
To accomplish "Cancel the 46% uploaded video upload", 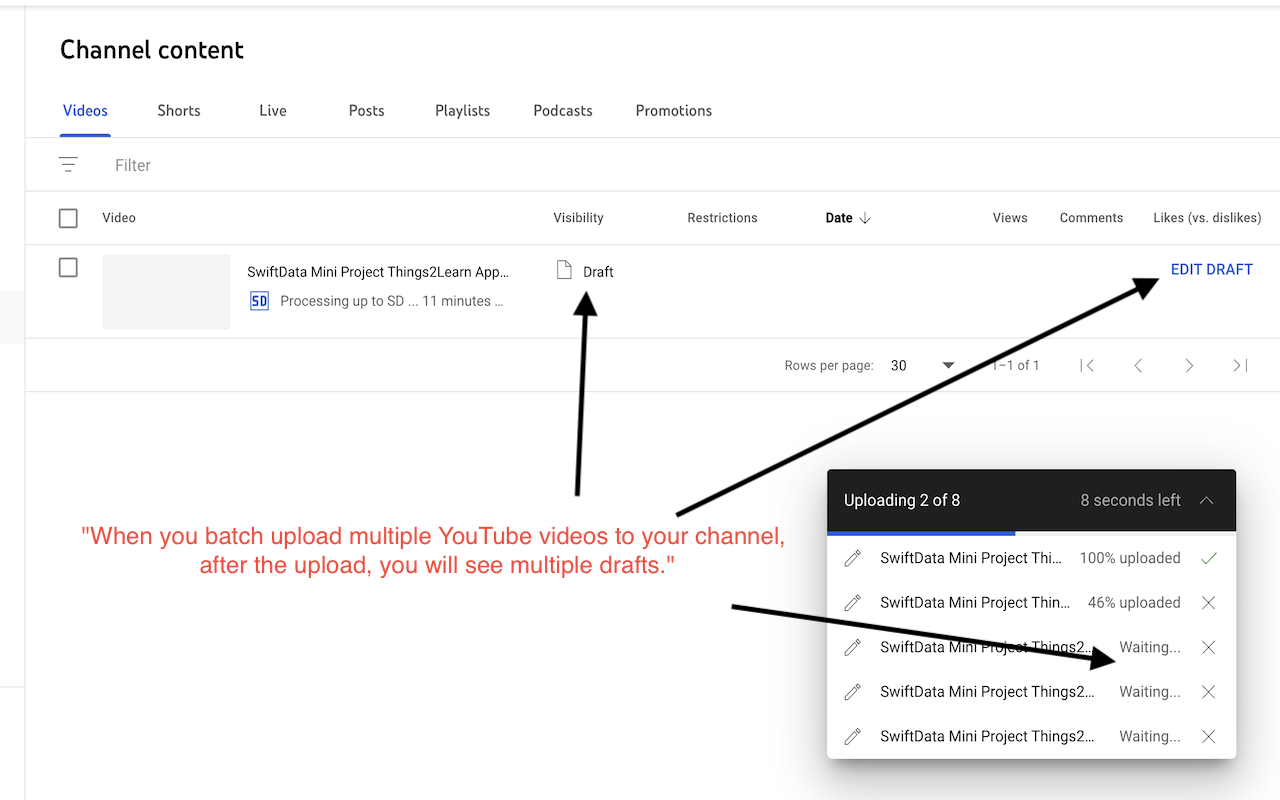I will 1208,603.
